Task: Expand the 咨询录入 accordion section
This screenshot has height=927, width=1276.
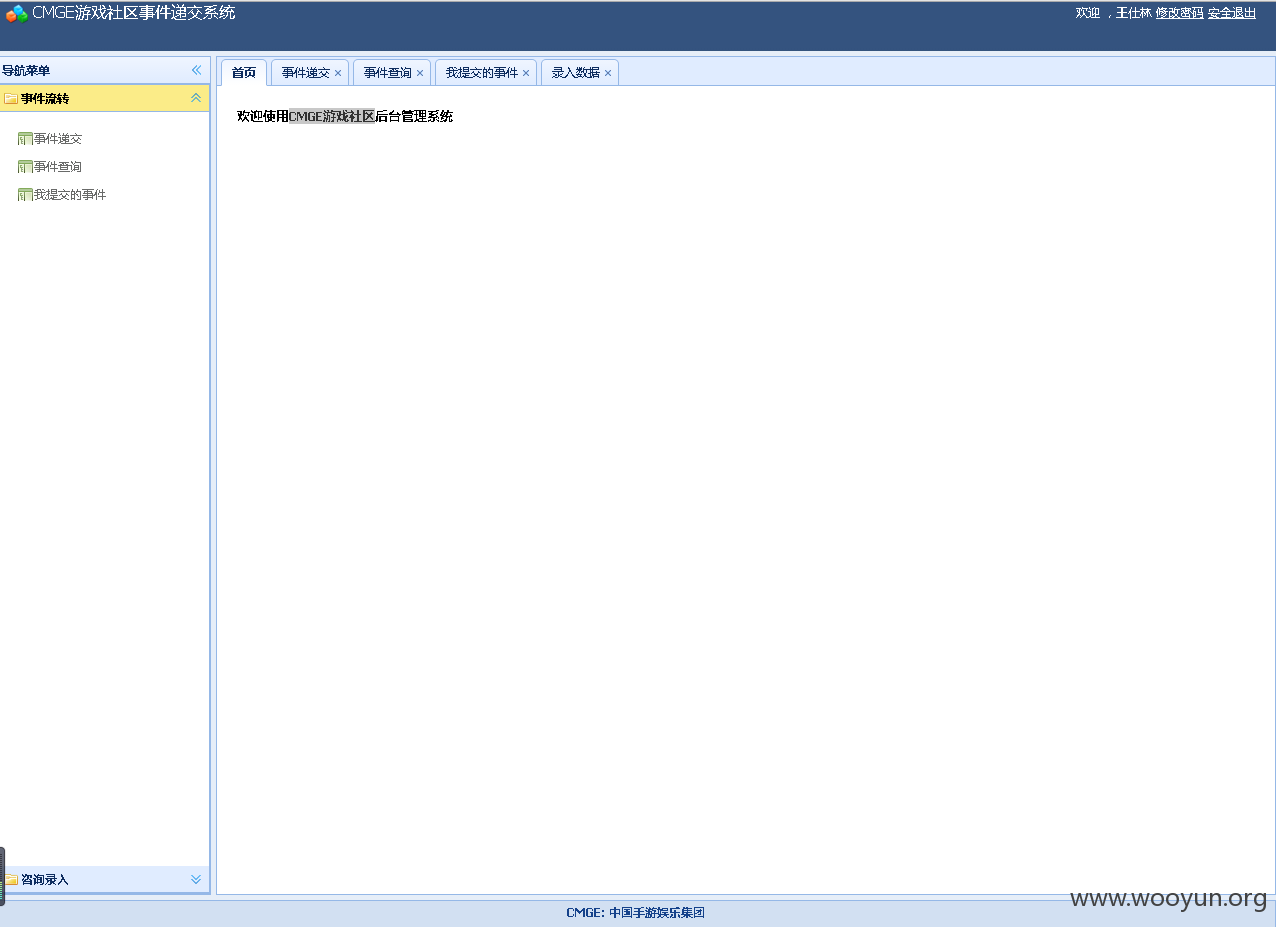Action: [196, 880]
